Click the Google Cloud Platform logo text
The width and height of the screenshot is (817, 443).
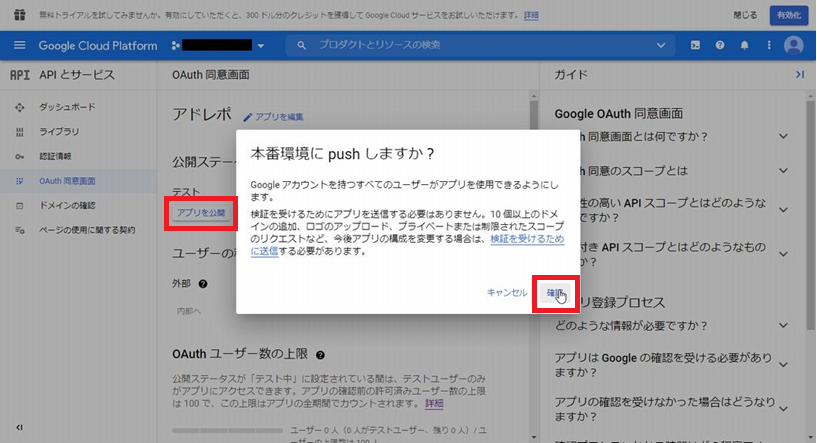coord(97,46)
